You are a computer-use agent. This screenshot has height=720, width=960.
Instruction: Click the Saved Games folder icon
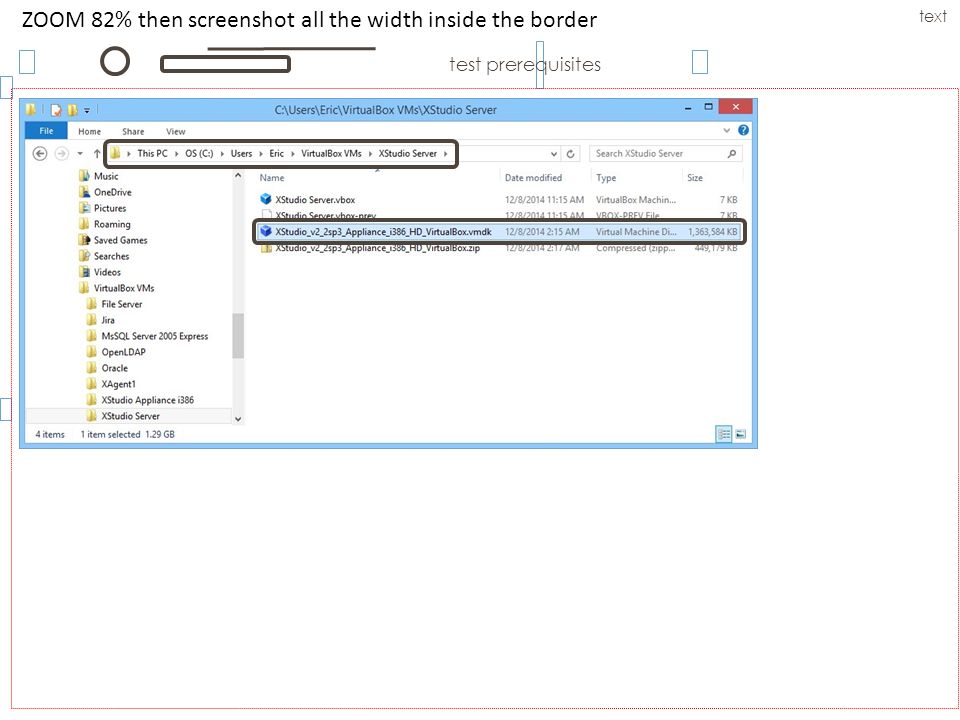point(84,239)
